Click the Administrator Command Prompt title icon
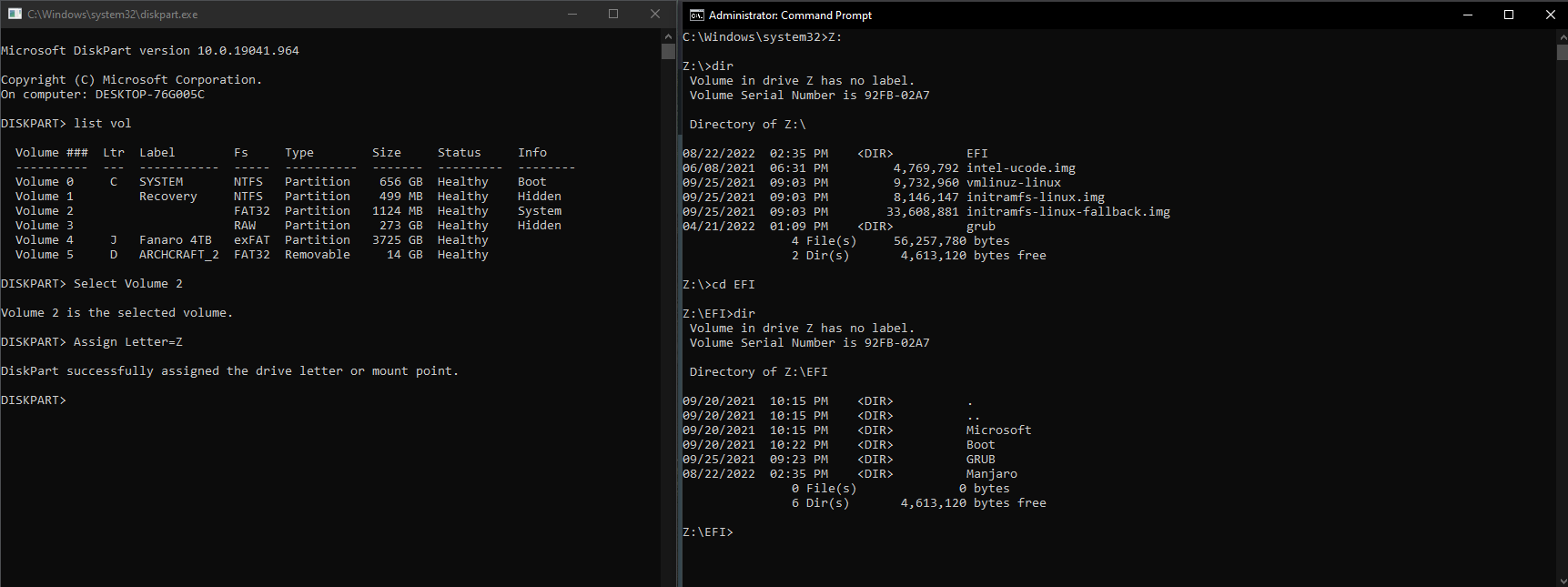This screenshot has height=587, width=1568. coord(696,15)
